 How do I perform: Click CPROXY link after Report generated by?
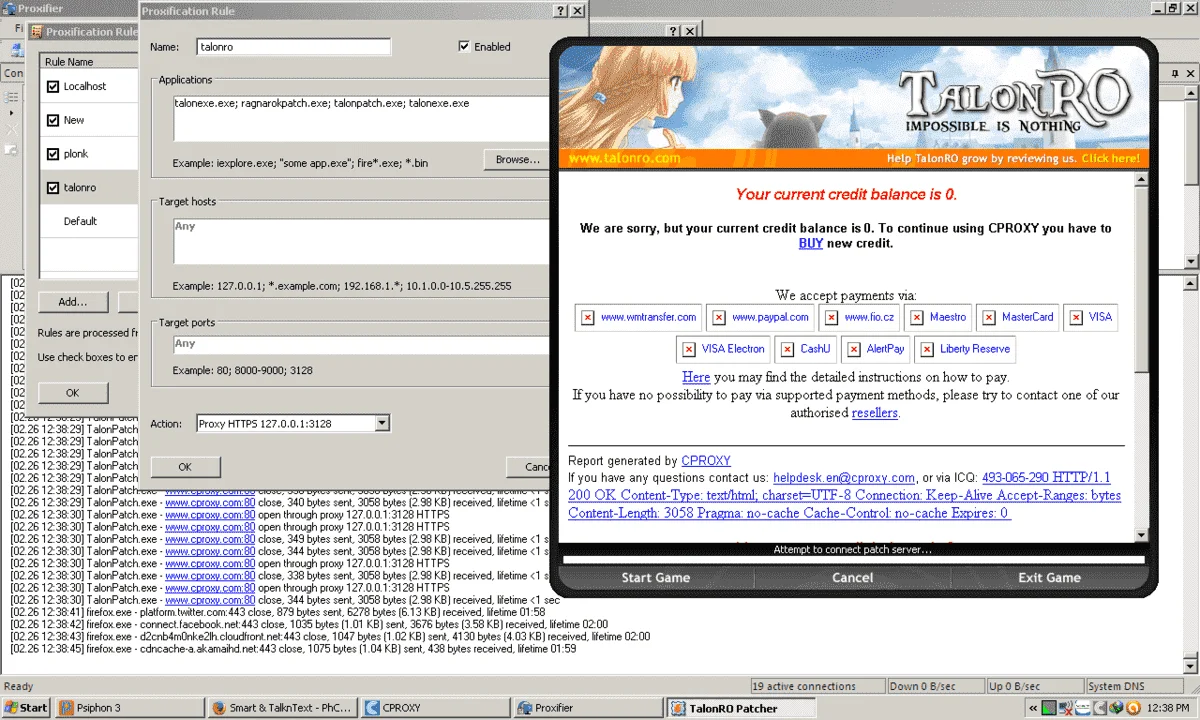point(706,461)
